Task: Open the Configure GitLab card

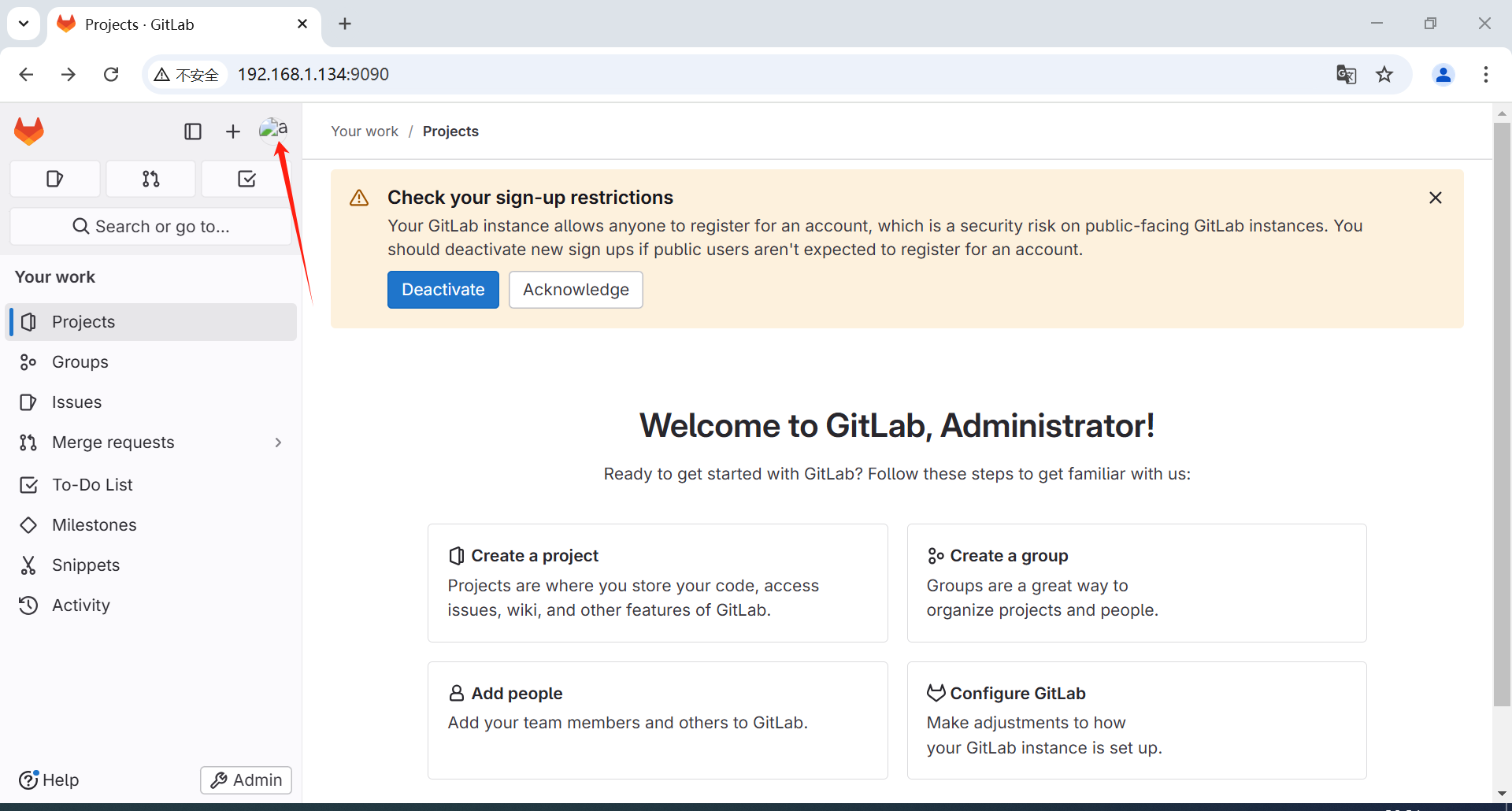Action: pyautogui.click(x=1136, y=720)
